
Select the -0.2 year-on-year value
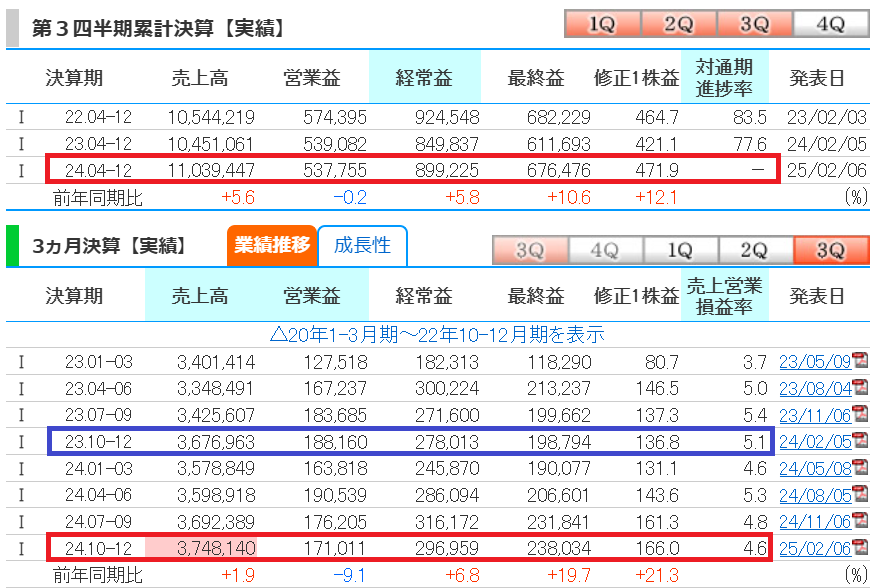[350, 197]
